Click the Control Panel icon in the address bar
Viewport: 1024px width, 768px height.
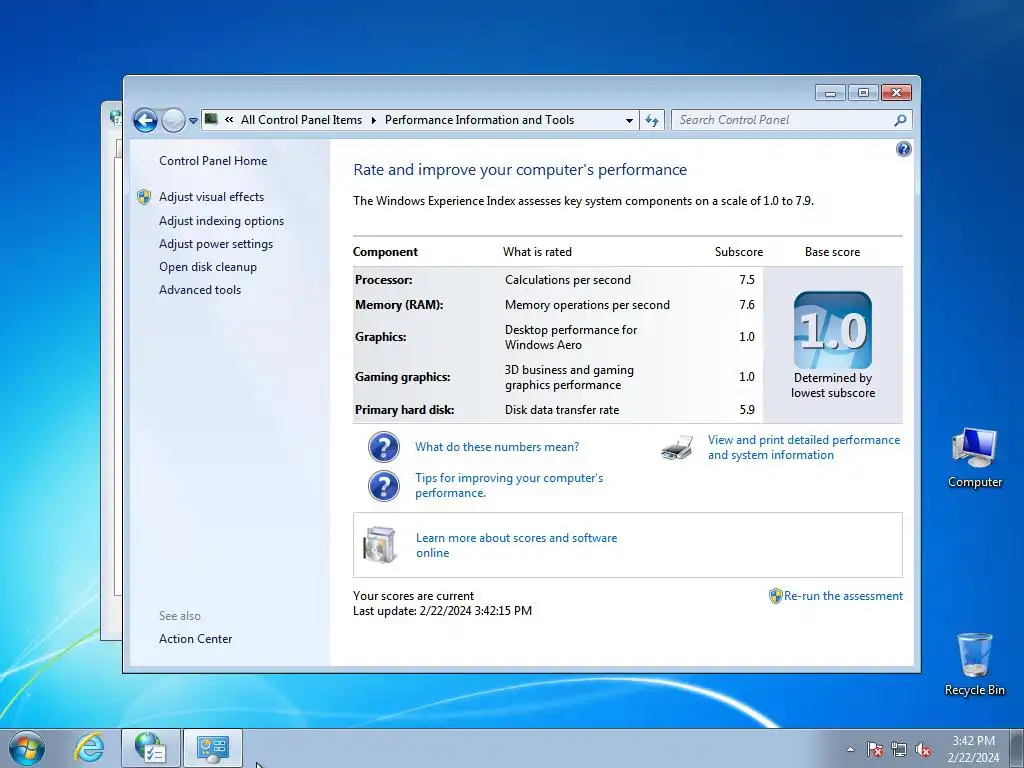coord(211,119)
